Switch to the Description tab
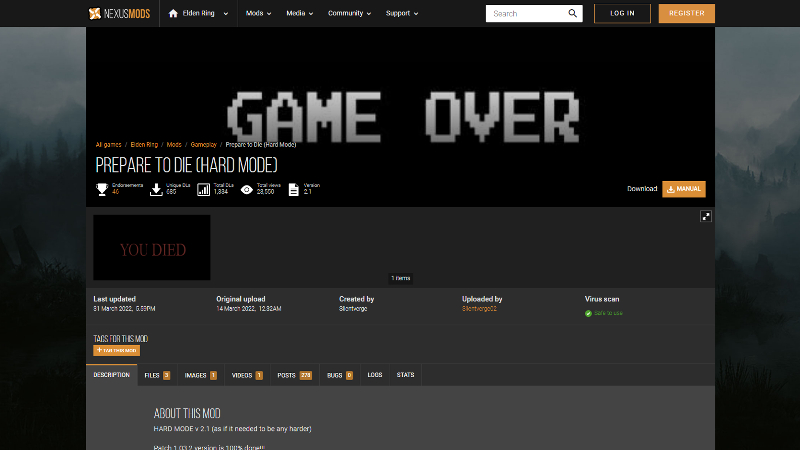The height and width of the screenshot is (450, 800). coord(112,375)
